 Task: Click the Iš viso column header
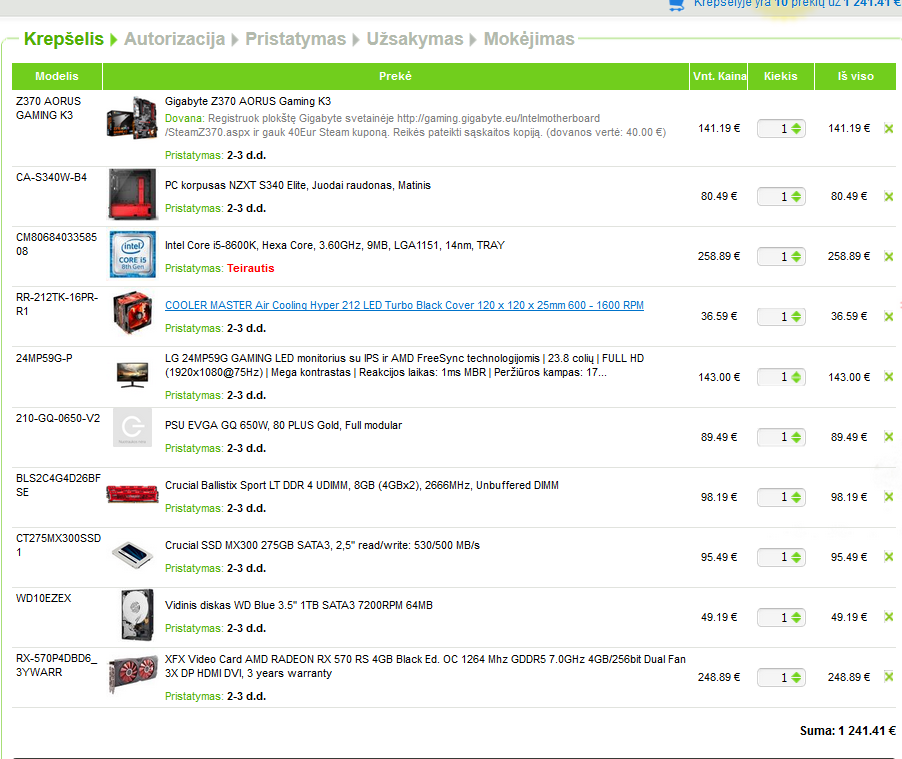point(855,76)
